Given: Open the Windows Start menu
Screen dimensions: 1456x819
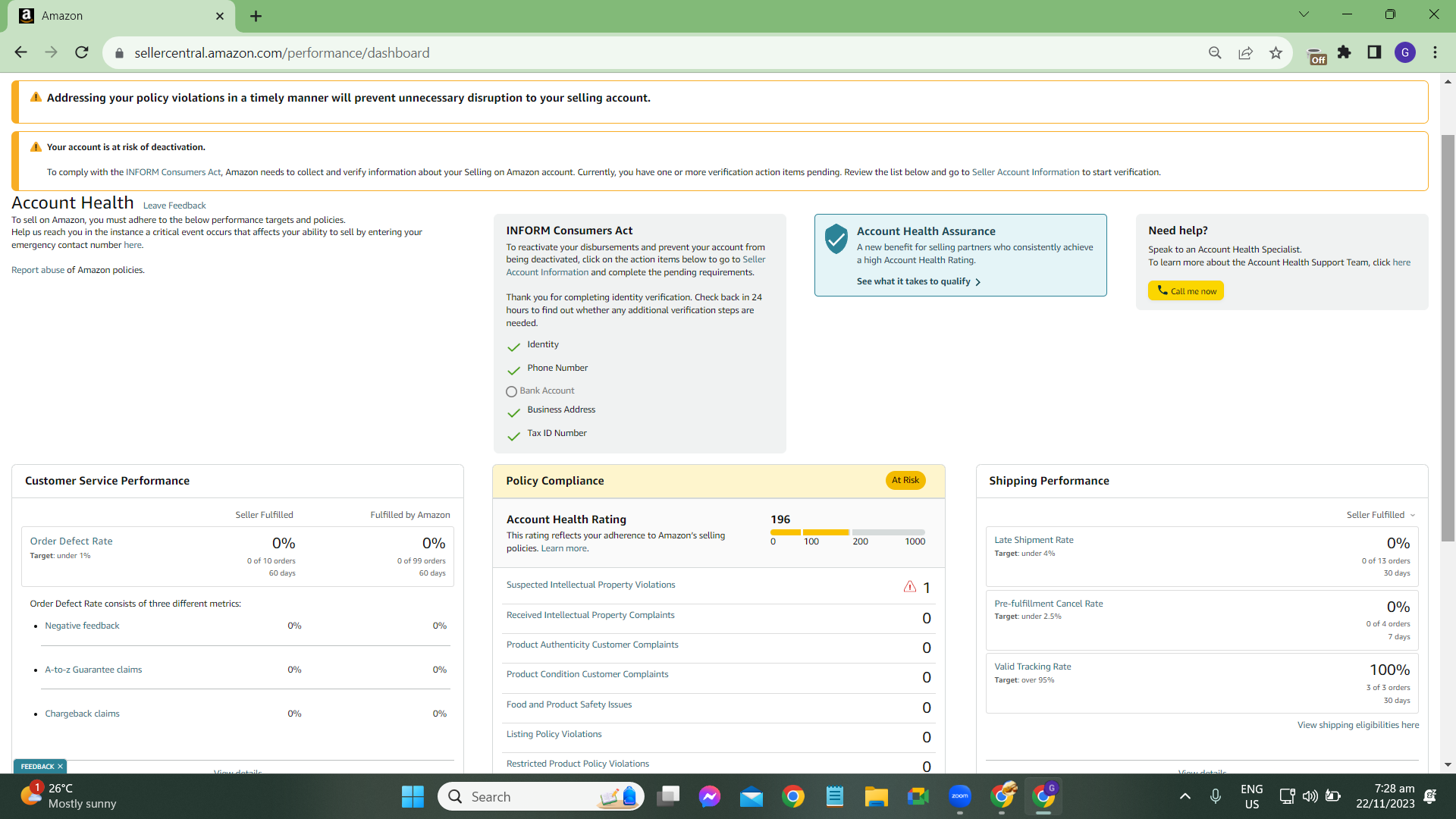Looking at the screenshot, I should tap(413, 796).
